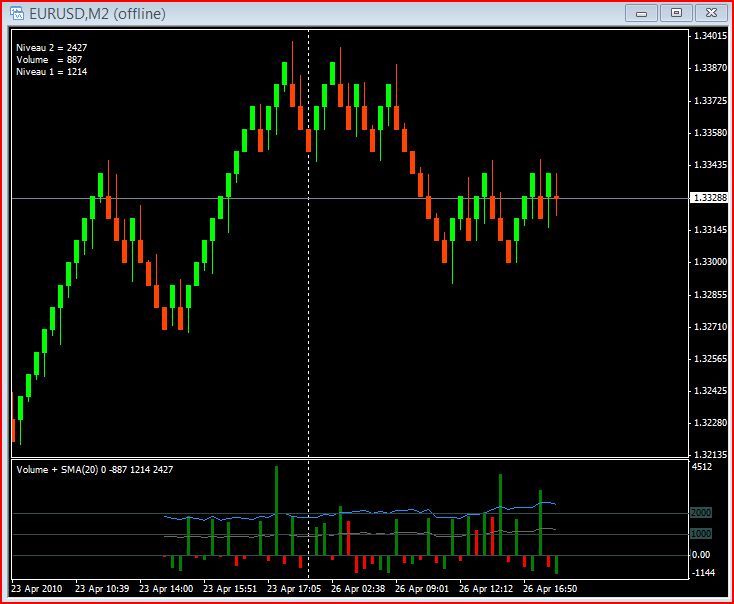Click the 1000 volume level label

701,534
